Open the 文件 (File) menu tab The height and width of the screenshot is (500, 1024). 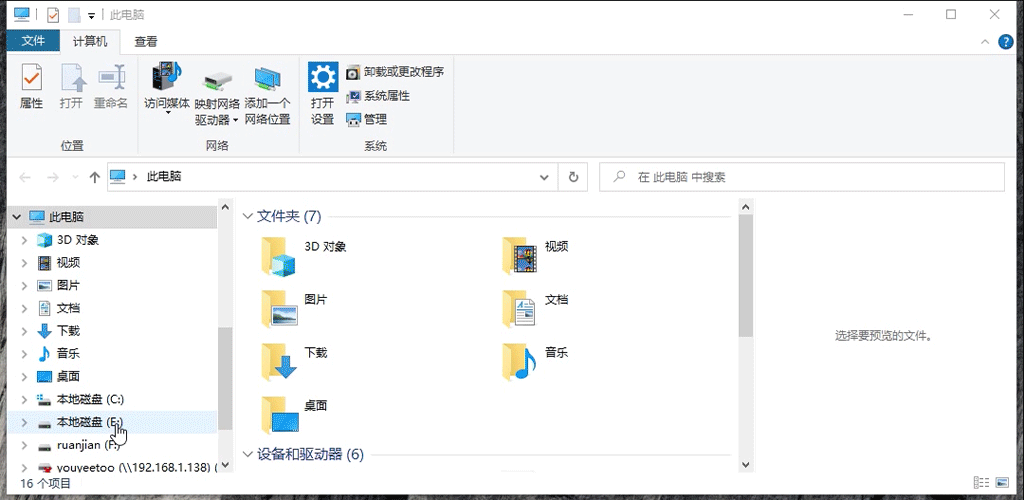(x=33, y=41)
